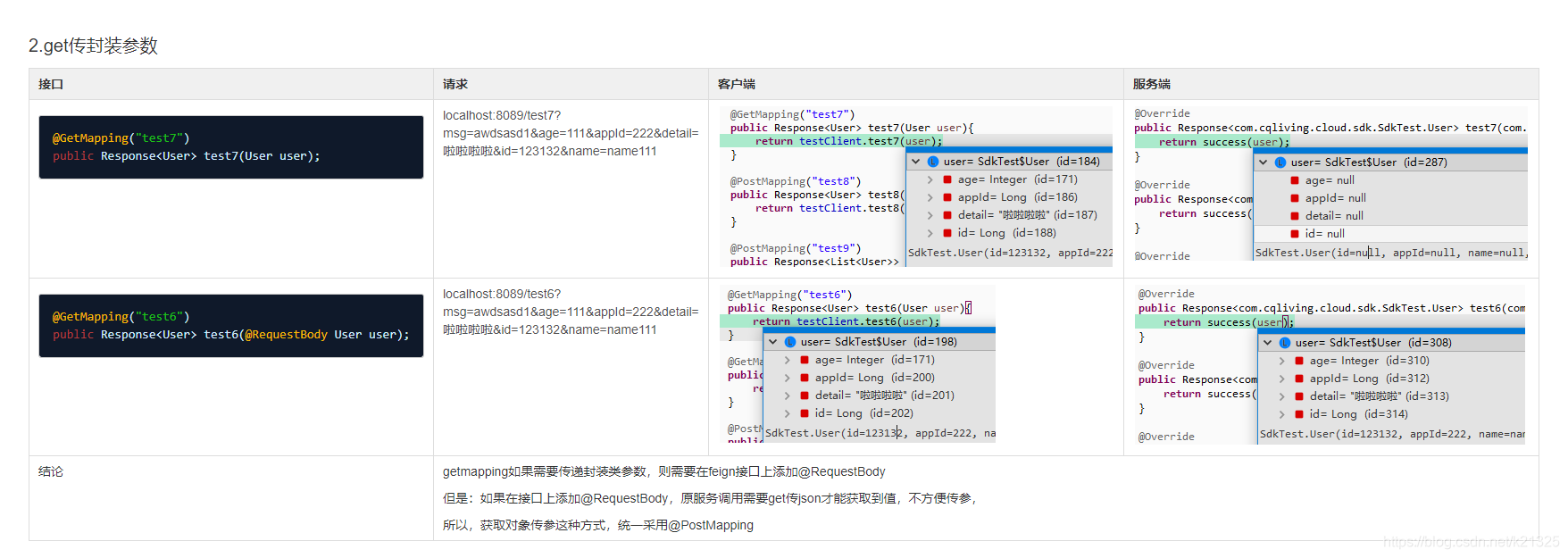Viewport: 1568px width, 558px height.
Task: Expand the appId Long id=312 field
Action: click(x=1282, y=379)
